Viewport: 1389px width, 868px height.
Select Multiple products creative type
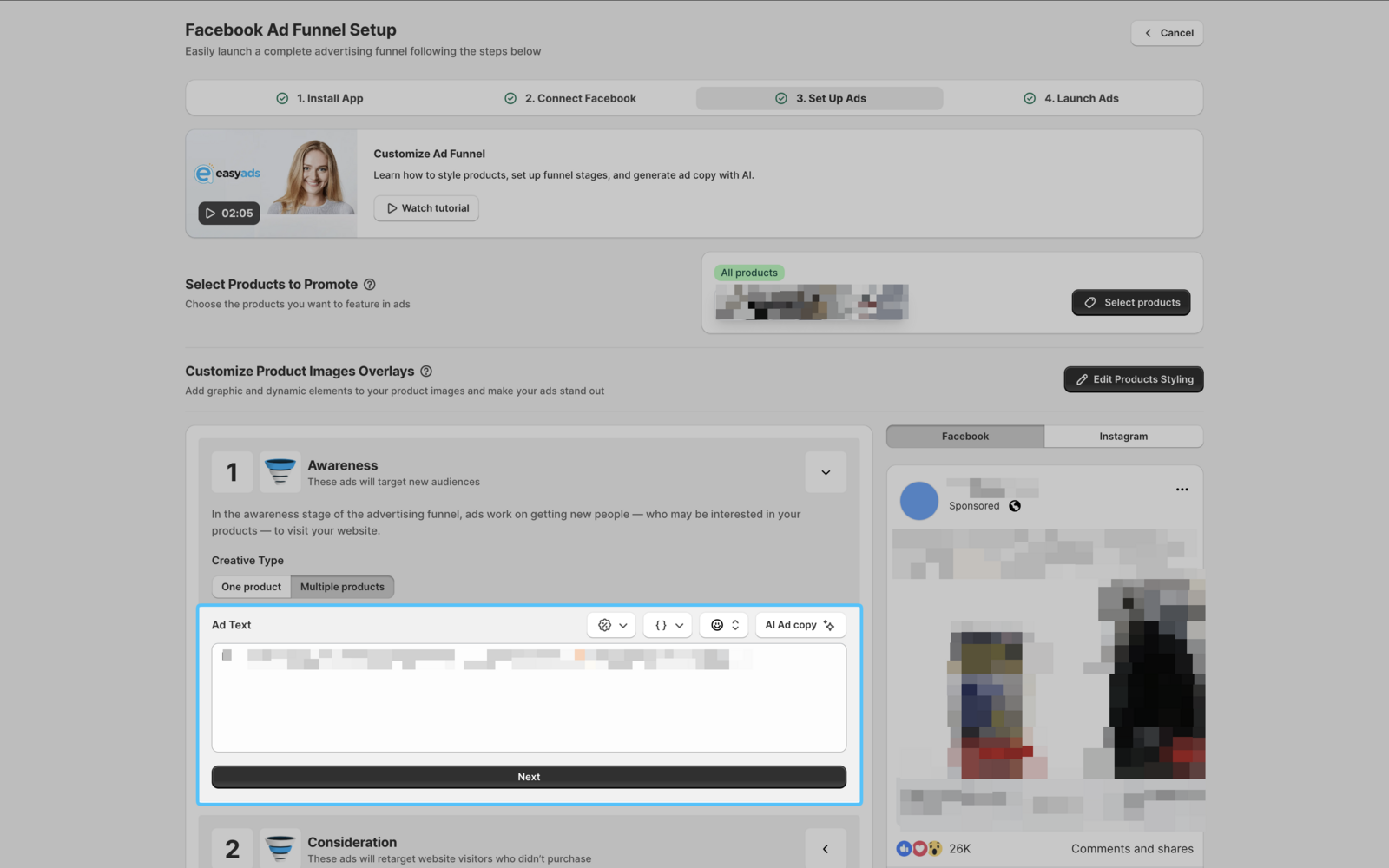[342, 587]
